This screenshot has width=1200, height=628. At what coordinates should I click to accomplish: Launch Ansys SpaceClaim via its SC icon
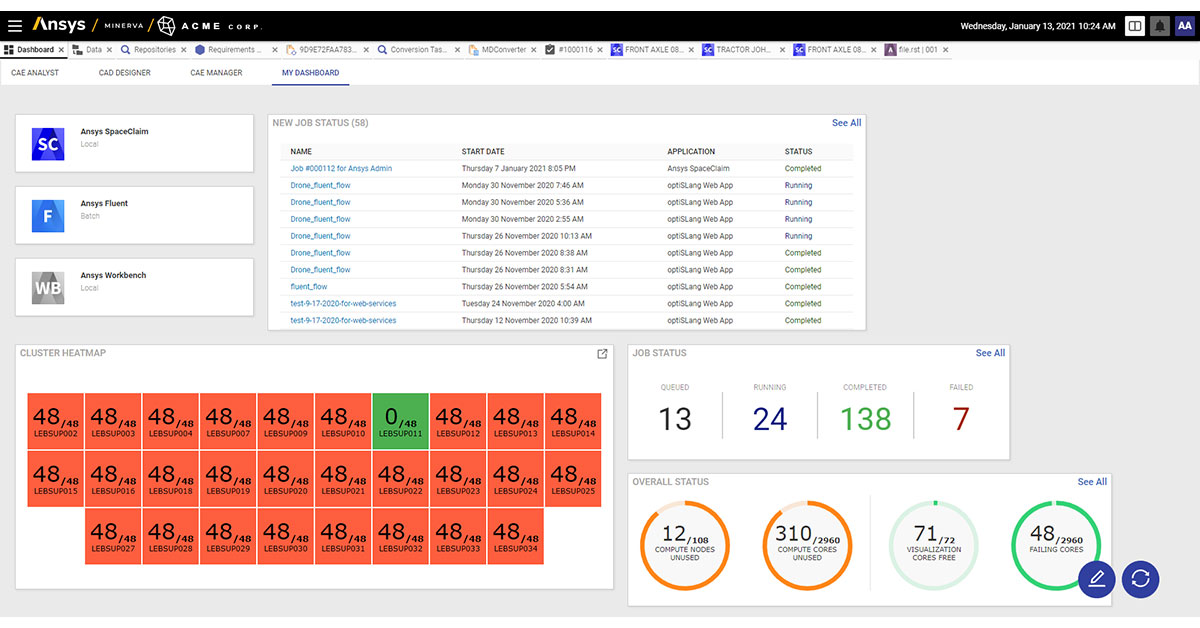coord(48,144)
